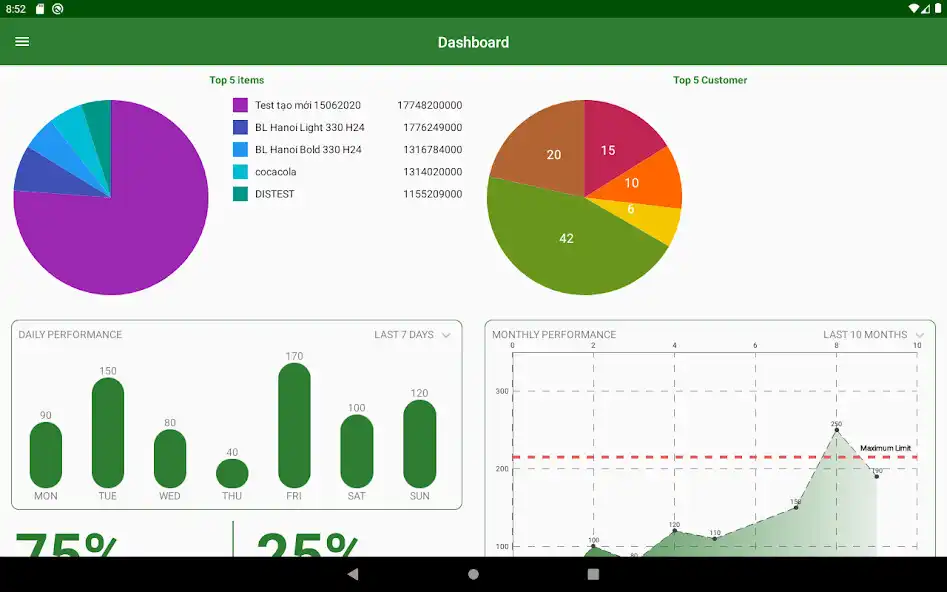Click the DAILY PERFORMANCE heading
The height and width of the screenshot is (592, 947).
pos(70,335)
